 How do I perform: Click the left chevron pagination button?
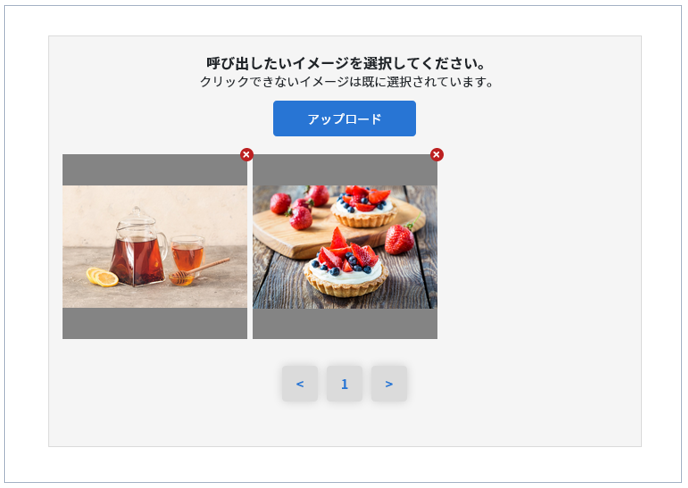pyautogui.click(x=300, y=384)
